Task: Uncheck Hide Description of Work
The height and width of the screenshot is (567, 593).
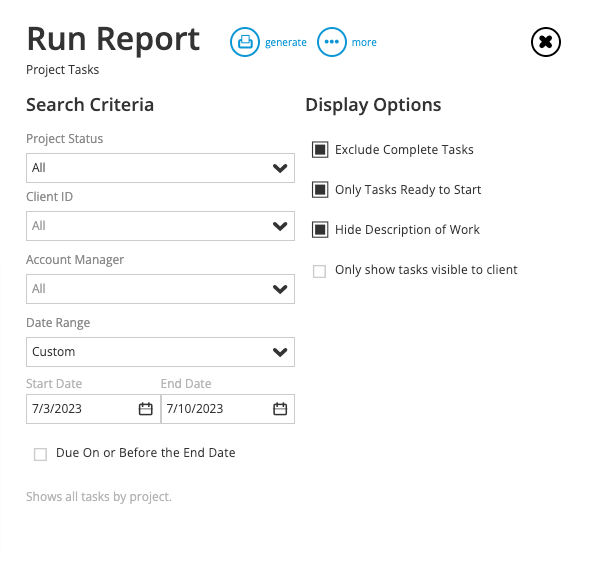Action: point(320,230)
